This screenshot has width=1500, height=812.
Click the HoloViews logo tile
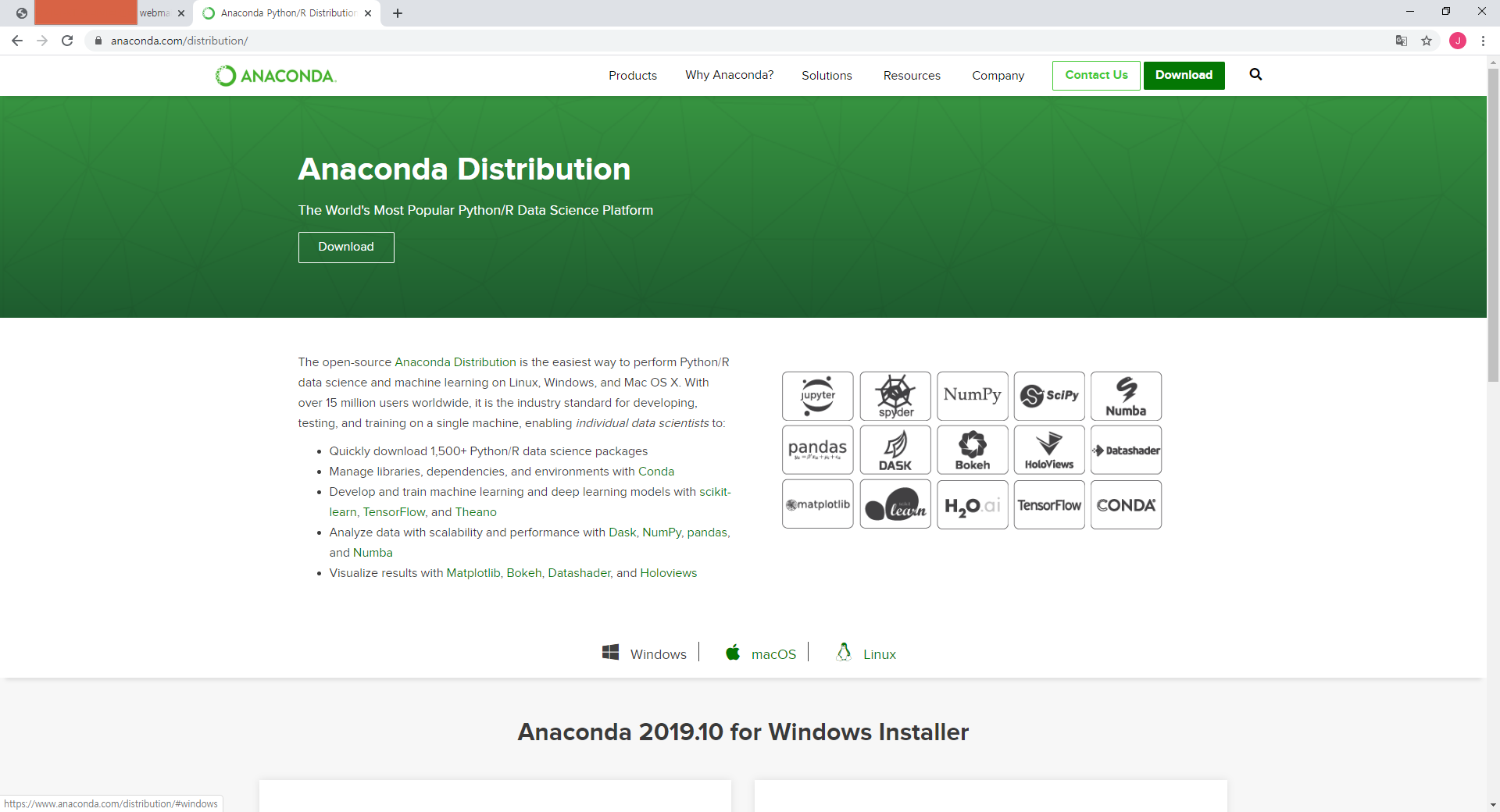tap(1049, 450)
